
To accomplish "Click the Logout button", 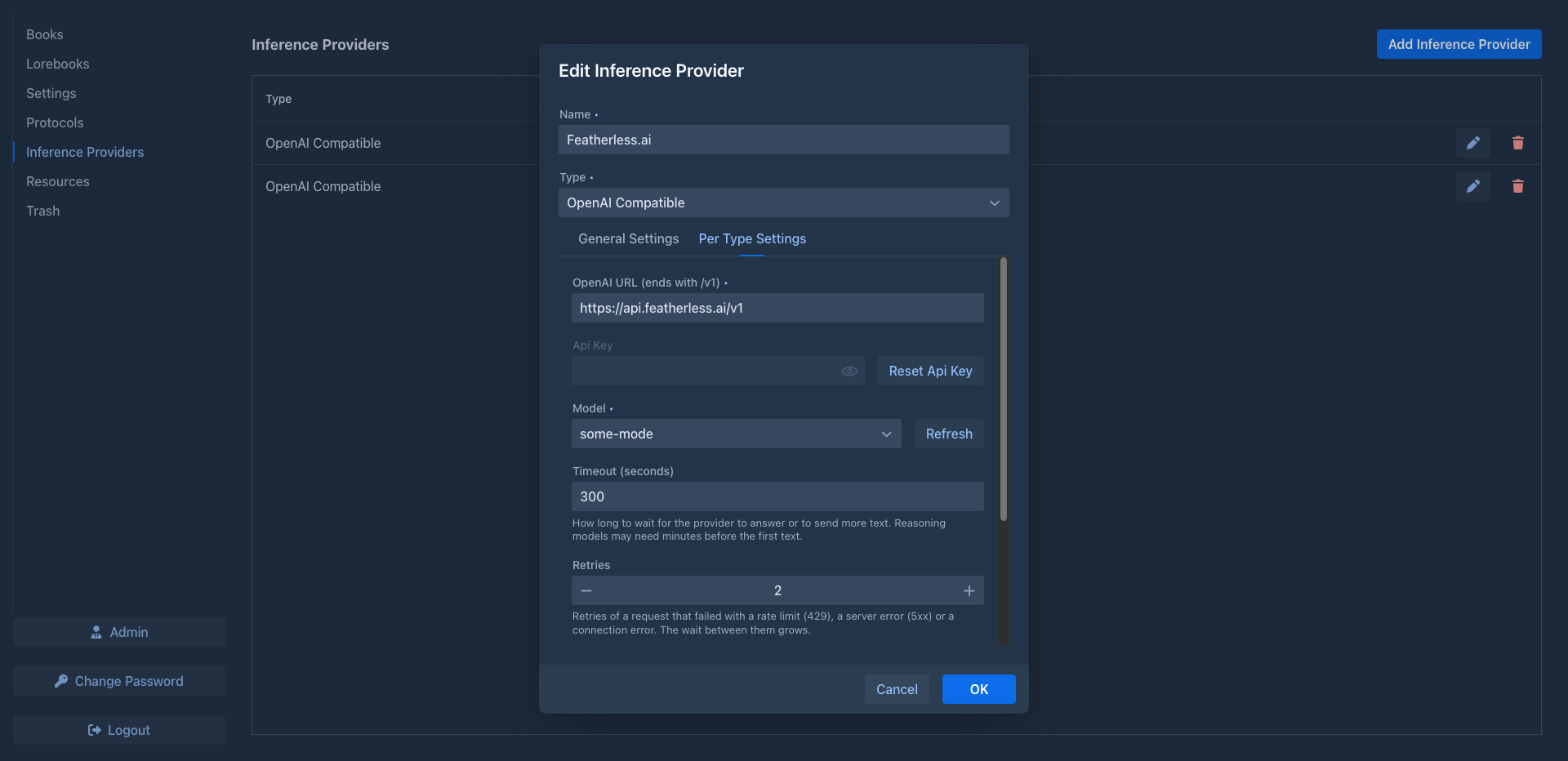I will [119, 730].
